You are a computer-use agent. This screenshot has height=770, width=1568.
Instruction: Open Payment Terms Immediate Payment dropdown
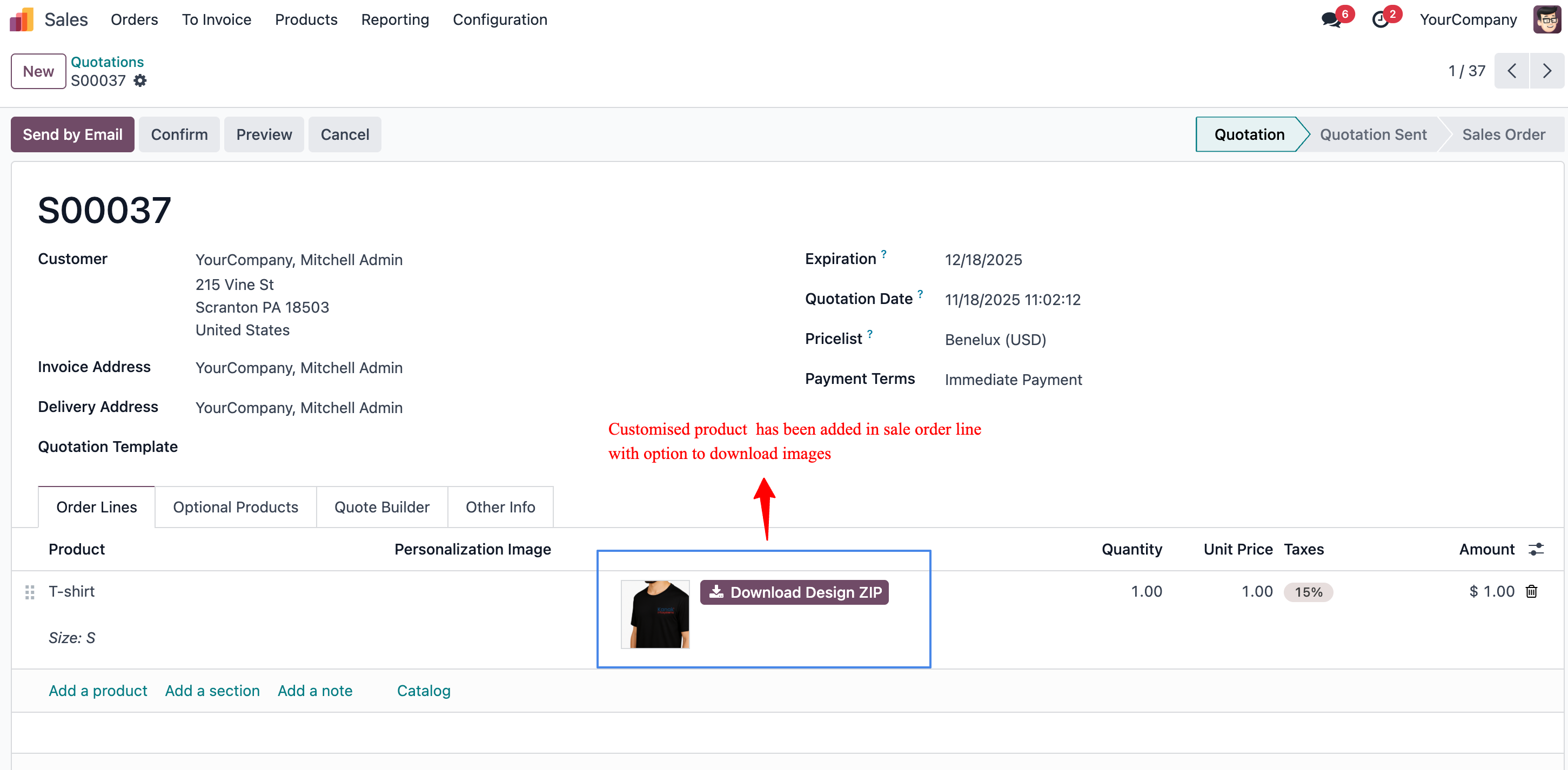click(x=1013, y=380)
